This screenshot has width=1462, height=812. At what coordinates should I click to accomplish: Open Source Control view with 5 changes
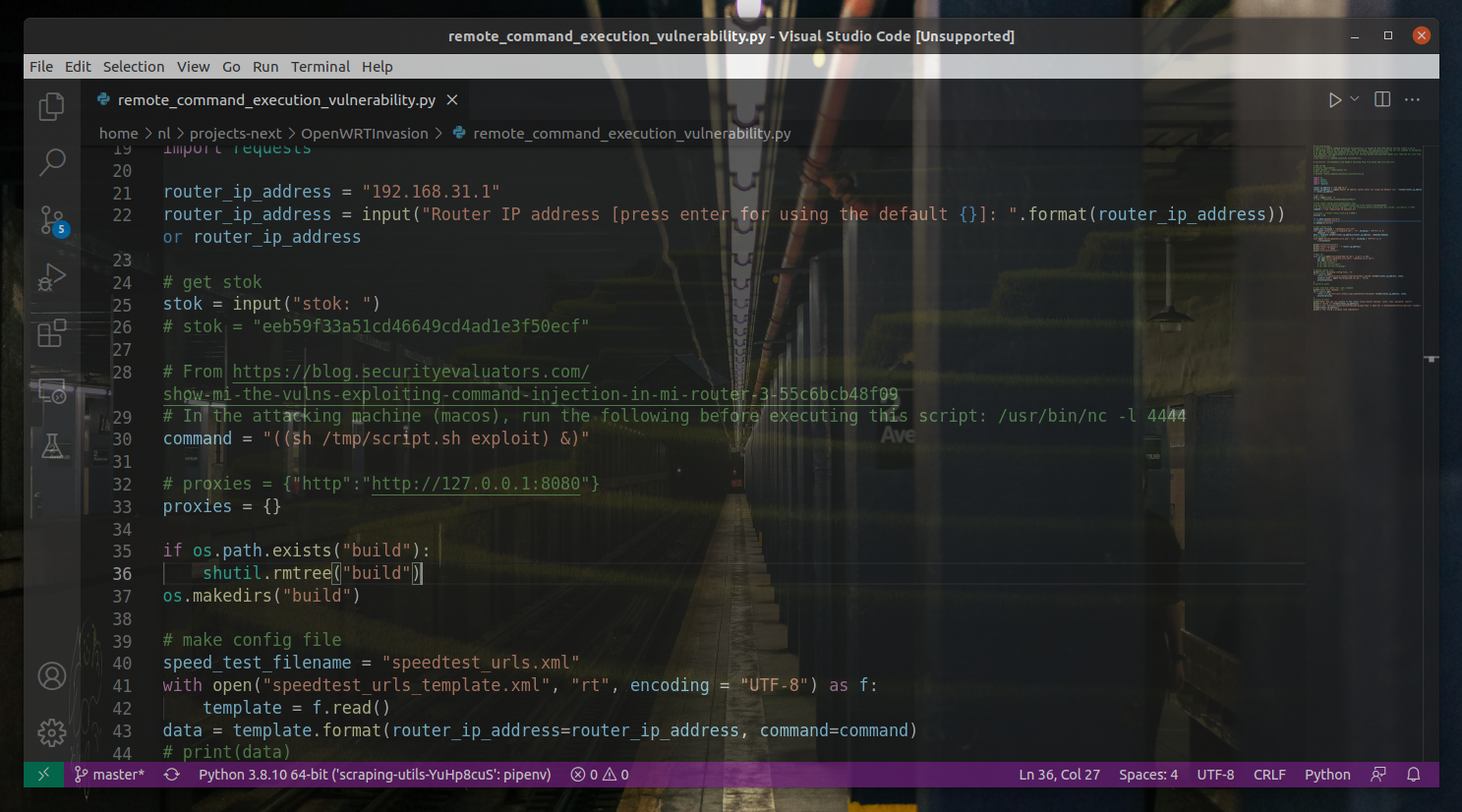tap(52, 219)
